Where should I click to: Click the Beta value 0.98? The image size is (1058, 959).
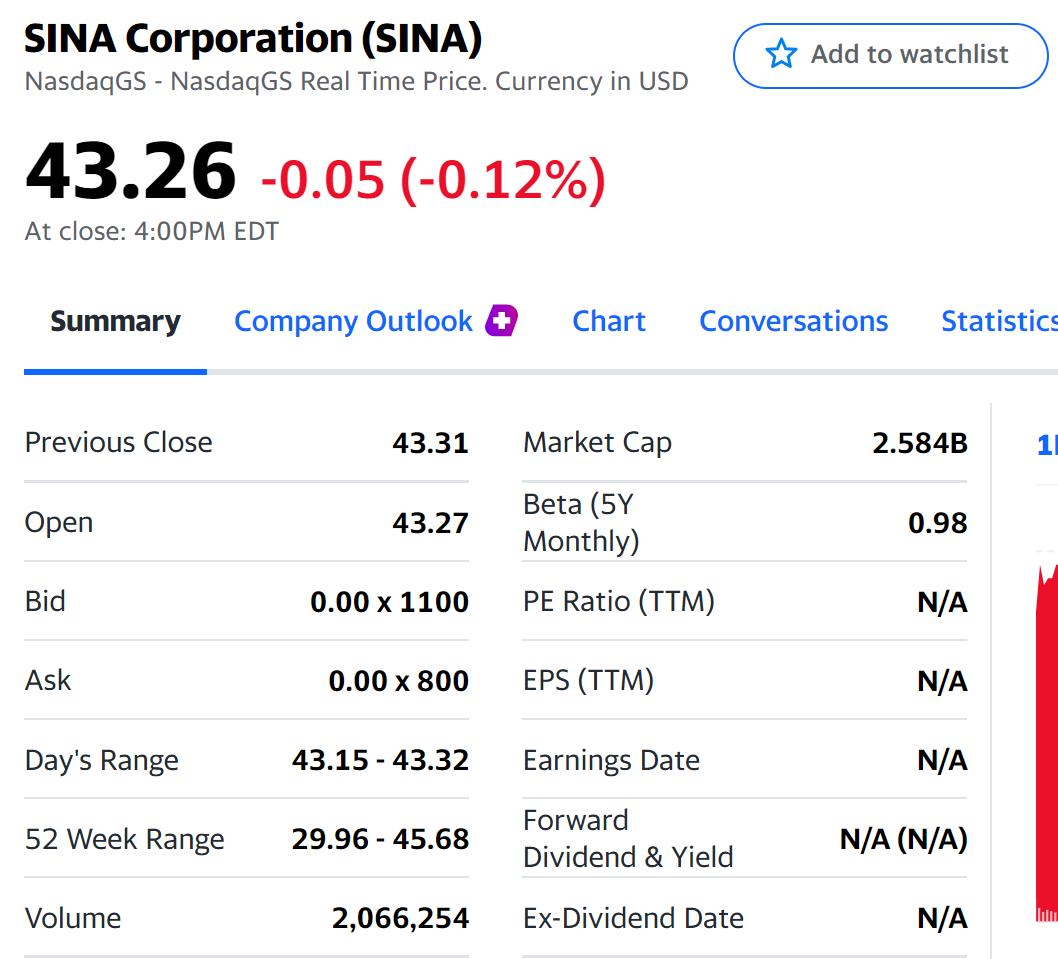pyautogui.click(x=938, y=523)
